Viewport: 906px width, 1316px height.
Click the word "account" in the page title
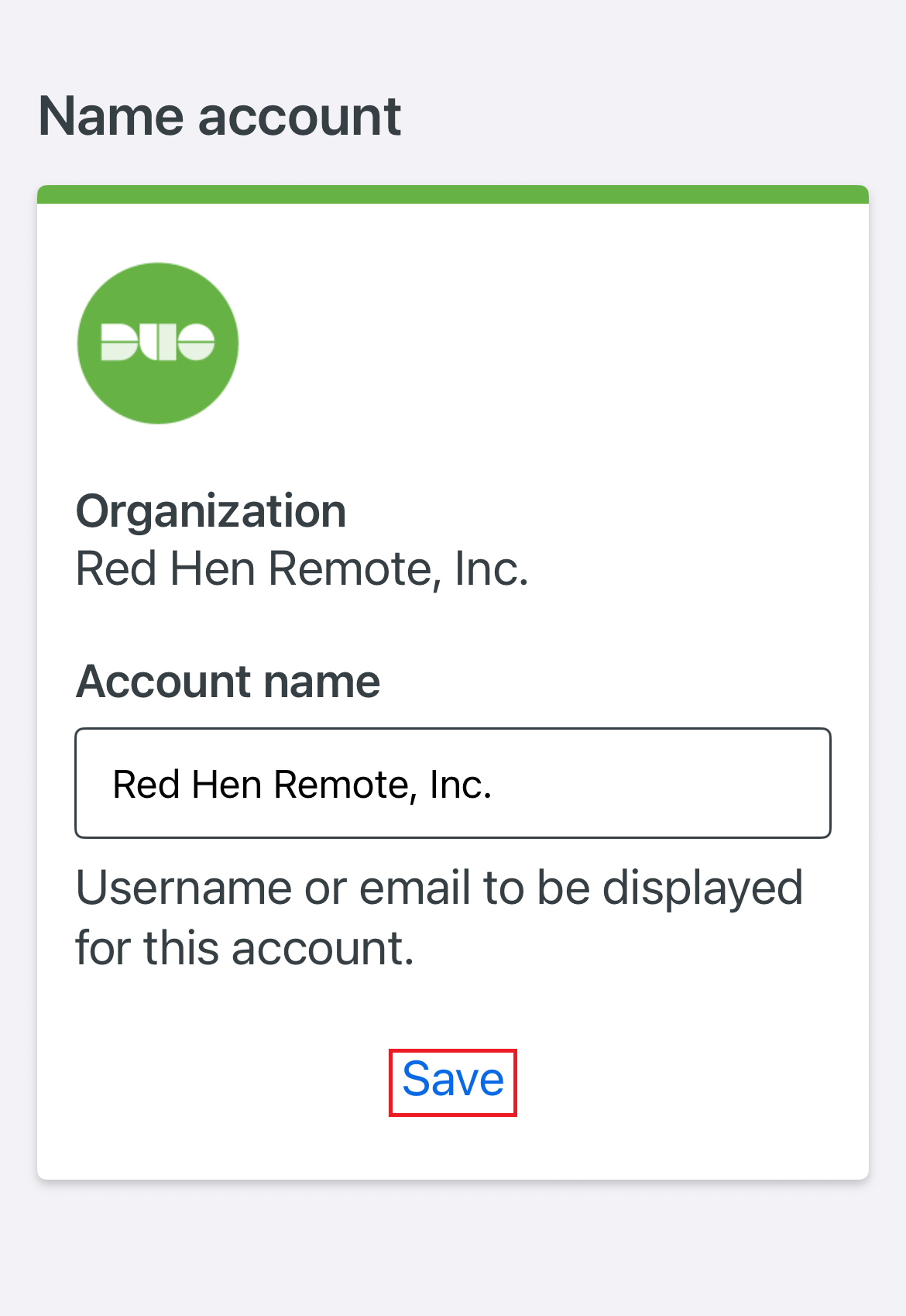point(300,118)
